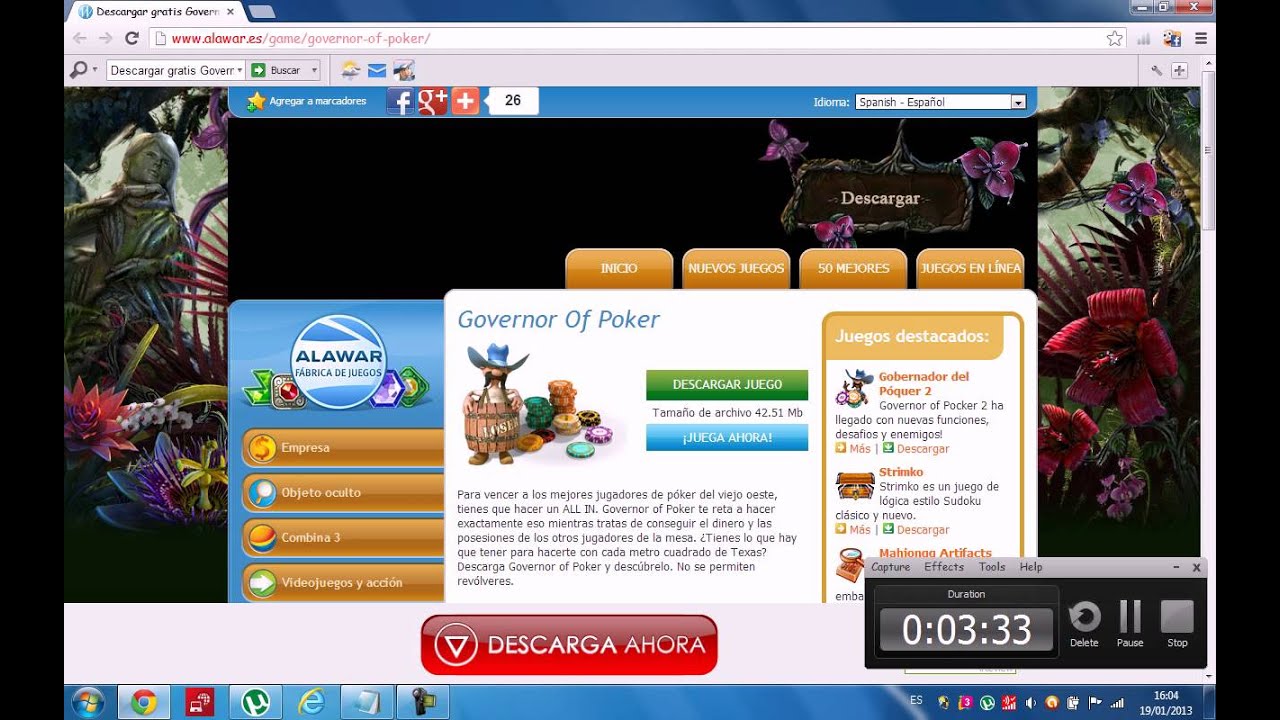Click the ¡JUEGA AHORA! button
The width and height of the screenshot is (1280, 720).
tap(727, 438)
